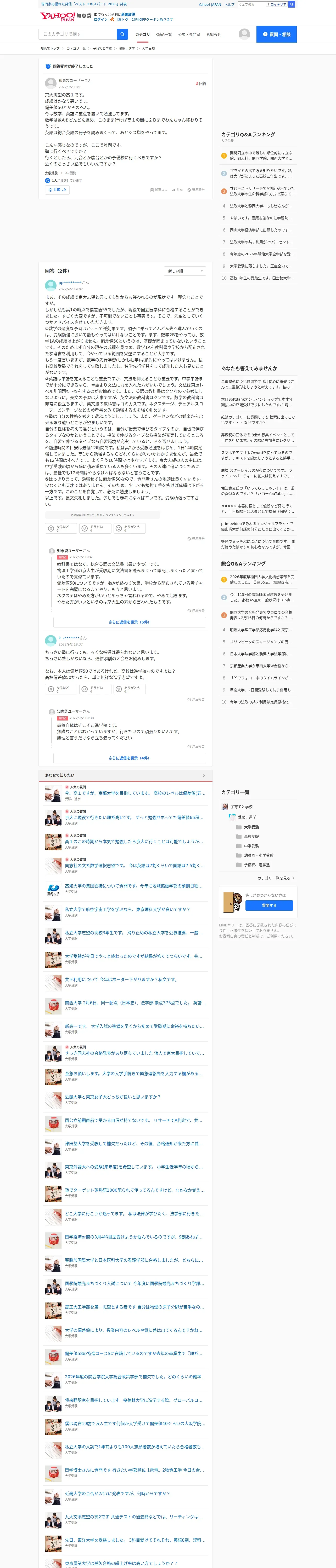Open 近畿大学と東京女子大どっちが良い question
Viewport: 336px width, 1568px height.
[113, 1096]
